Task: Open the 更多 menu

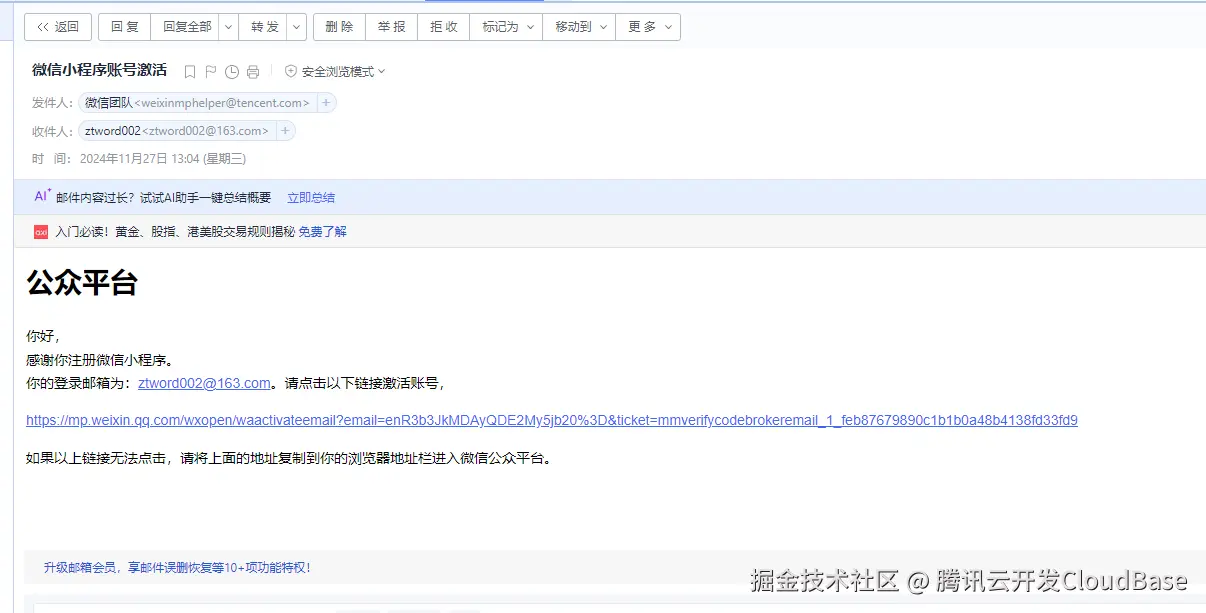Action: point(649,27)
